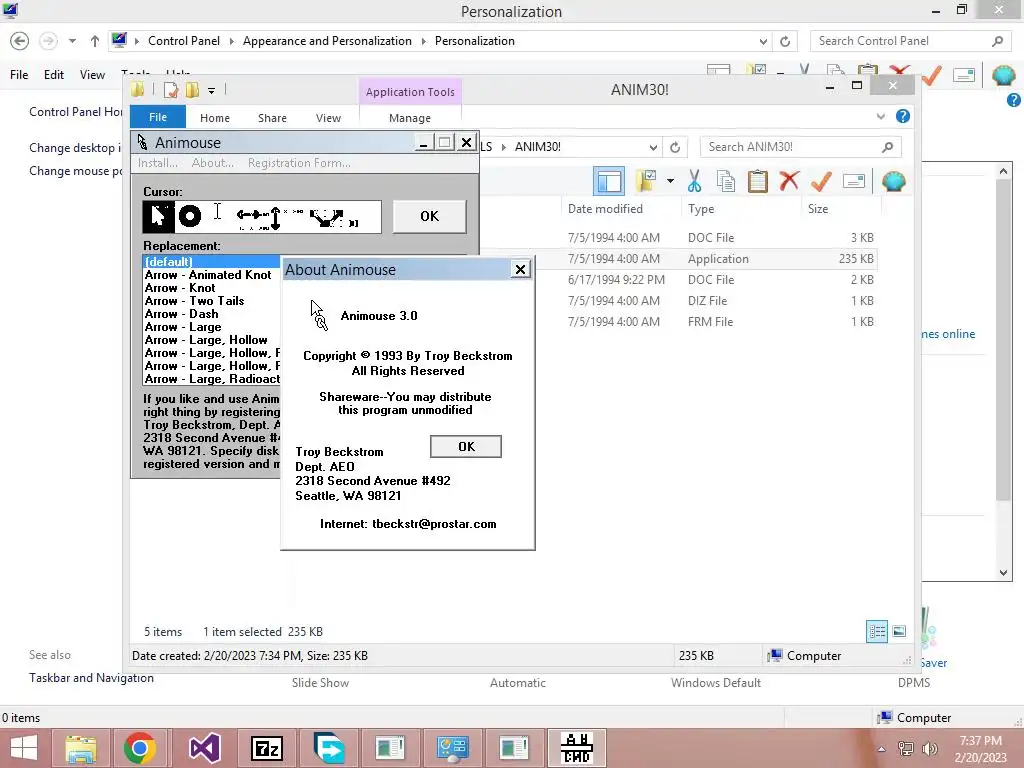Switch to details view icon in ANIM30! status bar
Screen dimensions: 1024x768
click(877, 631)
